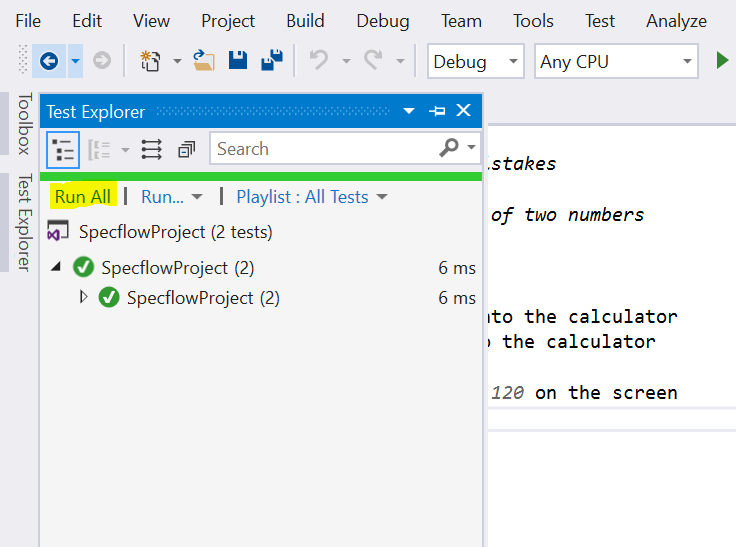Click the Open File folder icon

click(204, 61)
